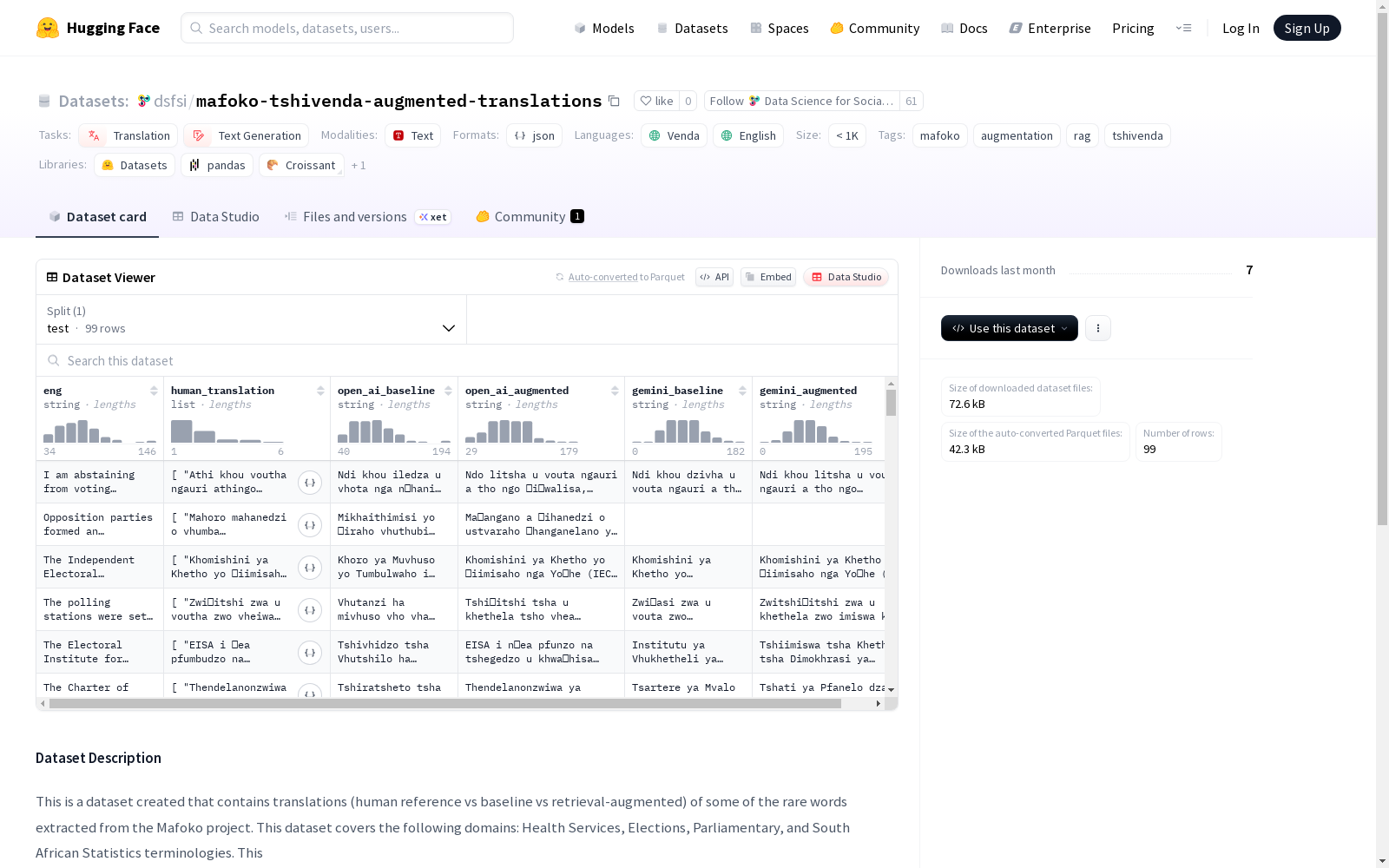The width and height of the screenshot is (1389, 868).
Task: Expand the +1 more libraries indicator
Action: pyautogui.click(x=359, y=165)
